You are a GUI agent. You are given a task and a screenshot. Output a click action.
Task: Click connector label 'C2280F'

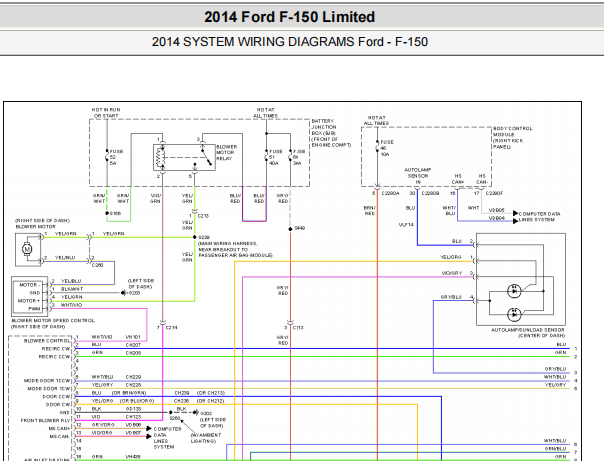pyautogui.click(x=494, y=193)
